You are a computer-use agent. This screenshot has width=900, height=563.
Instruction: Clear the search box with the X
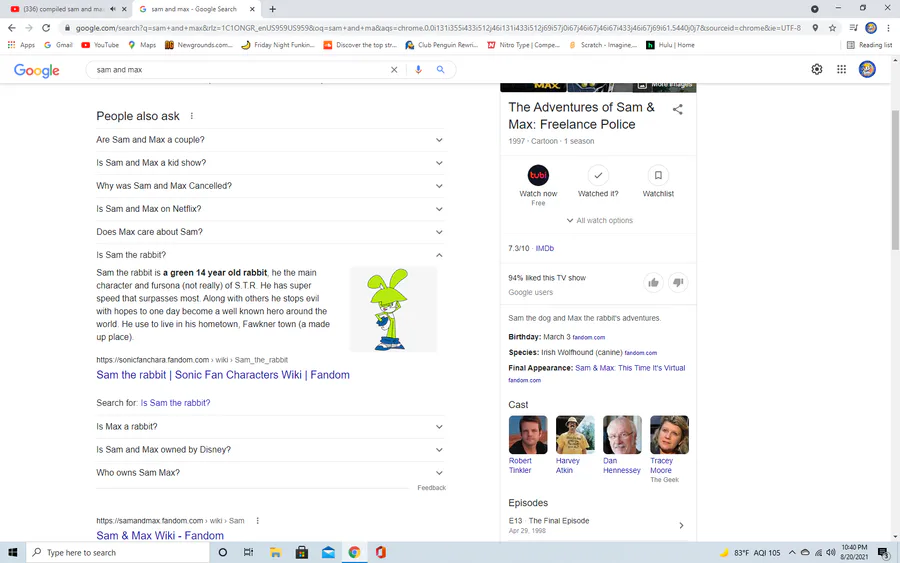point(394,69)
